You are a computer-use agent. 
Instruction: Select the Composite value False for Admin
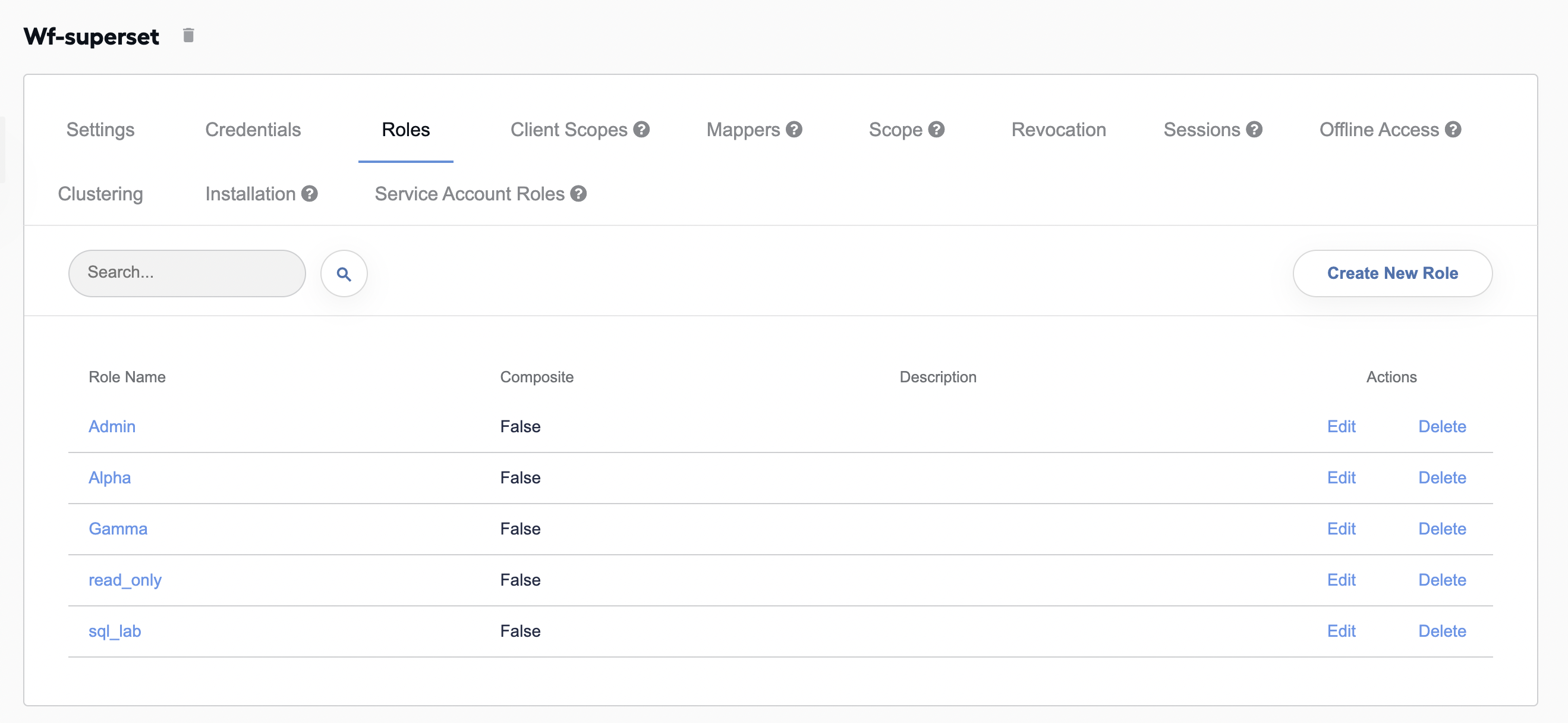(521, 426)
